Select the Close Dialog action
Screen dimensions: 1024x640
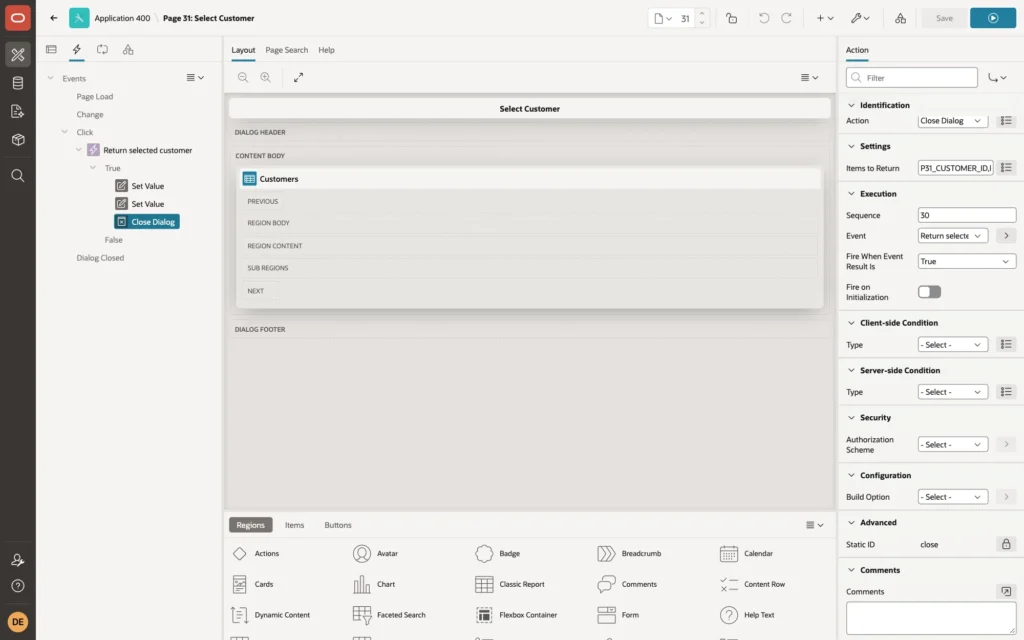[146, 221]
